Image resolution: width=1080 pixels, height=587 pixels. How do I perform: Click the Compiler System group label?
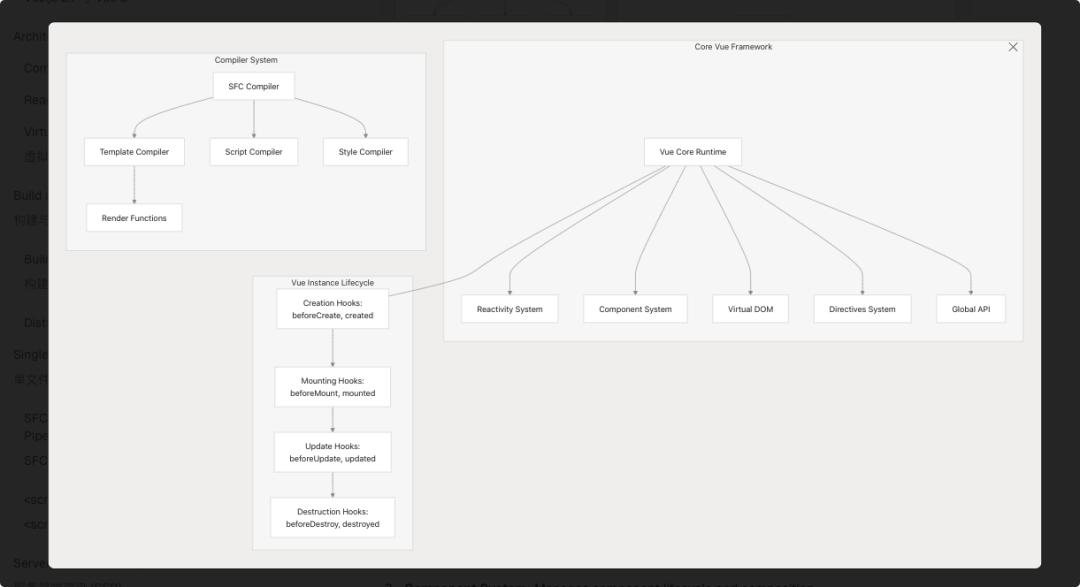coord(246,60)
